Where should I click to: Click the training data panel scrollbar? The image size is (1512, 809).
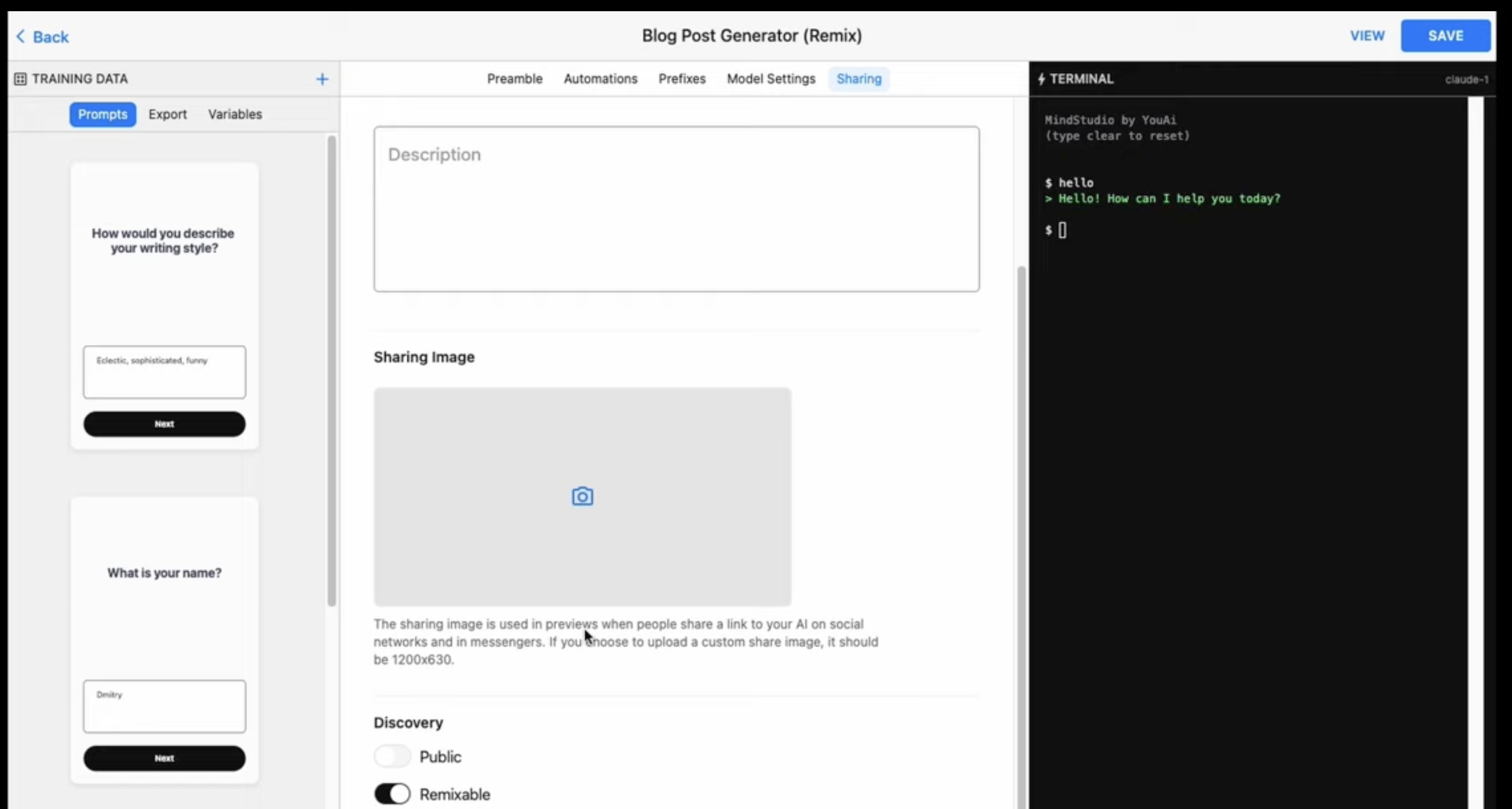point(332,370)
